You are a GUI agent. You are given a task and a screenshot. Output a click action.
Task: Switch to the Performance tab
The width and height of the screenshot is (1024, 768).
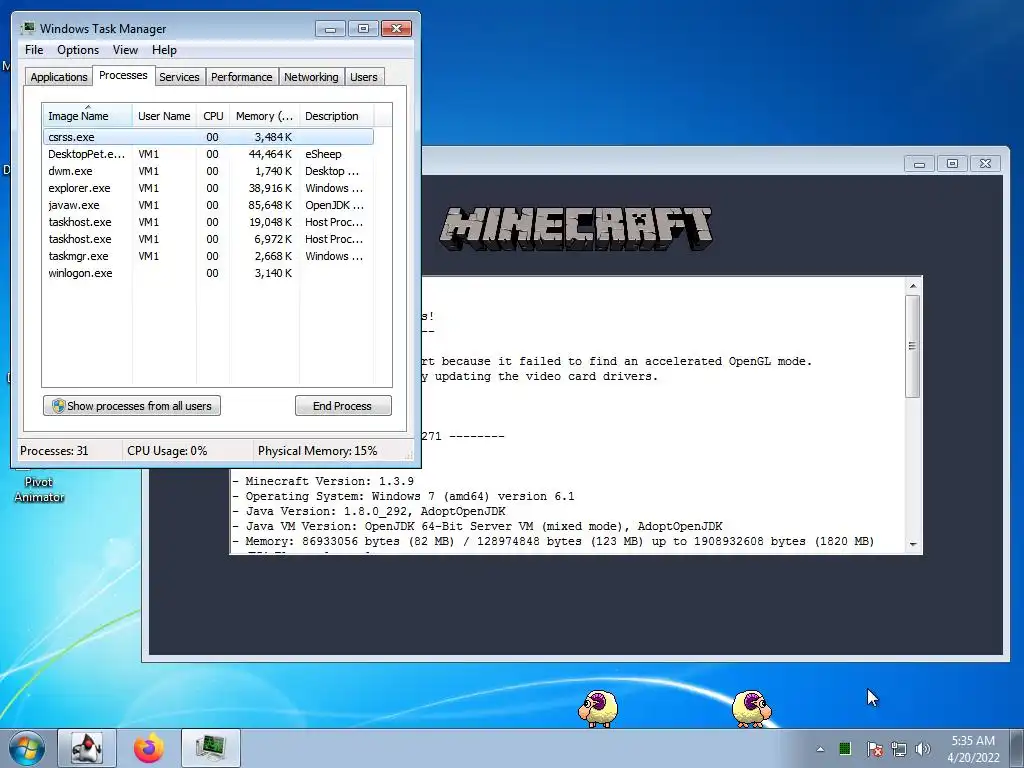pos(242,77)
